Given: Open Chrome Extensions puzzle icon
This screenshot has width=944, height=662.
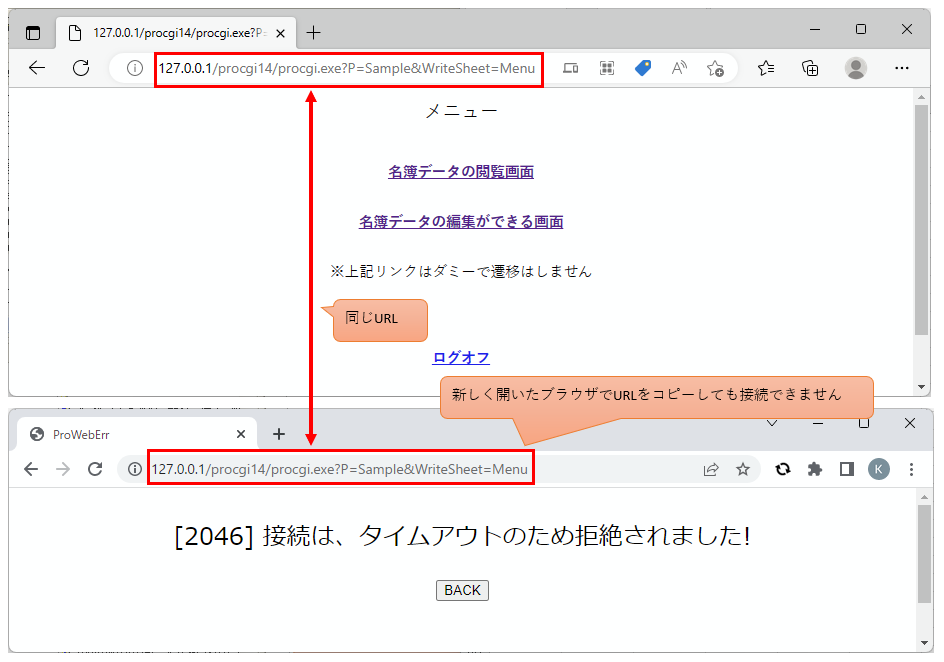Looking at the screenshot, I should tap(815, 469).
